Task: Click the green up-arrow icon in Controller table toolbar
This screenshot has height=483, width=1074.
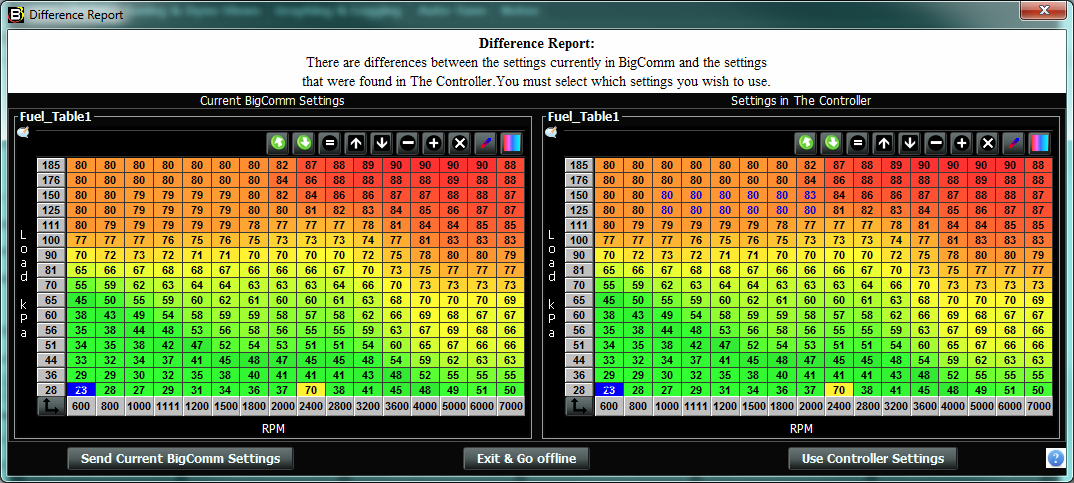Action: [806, 143]
